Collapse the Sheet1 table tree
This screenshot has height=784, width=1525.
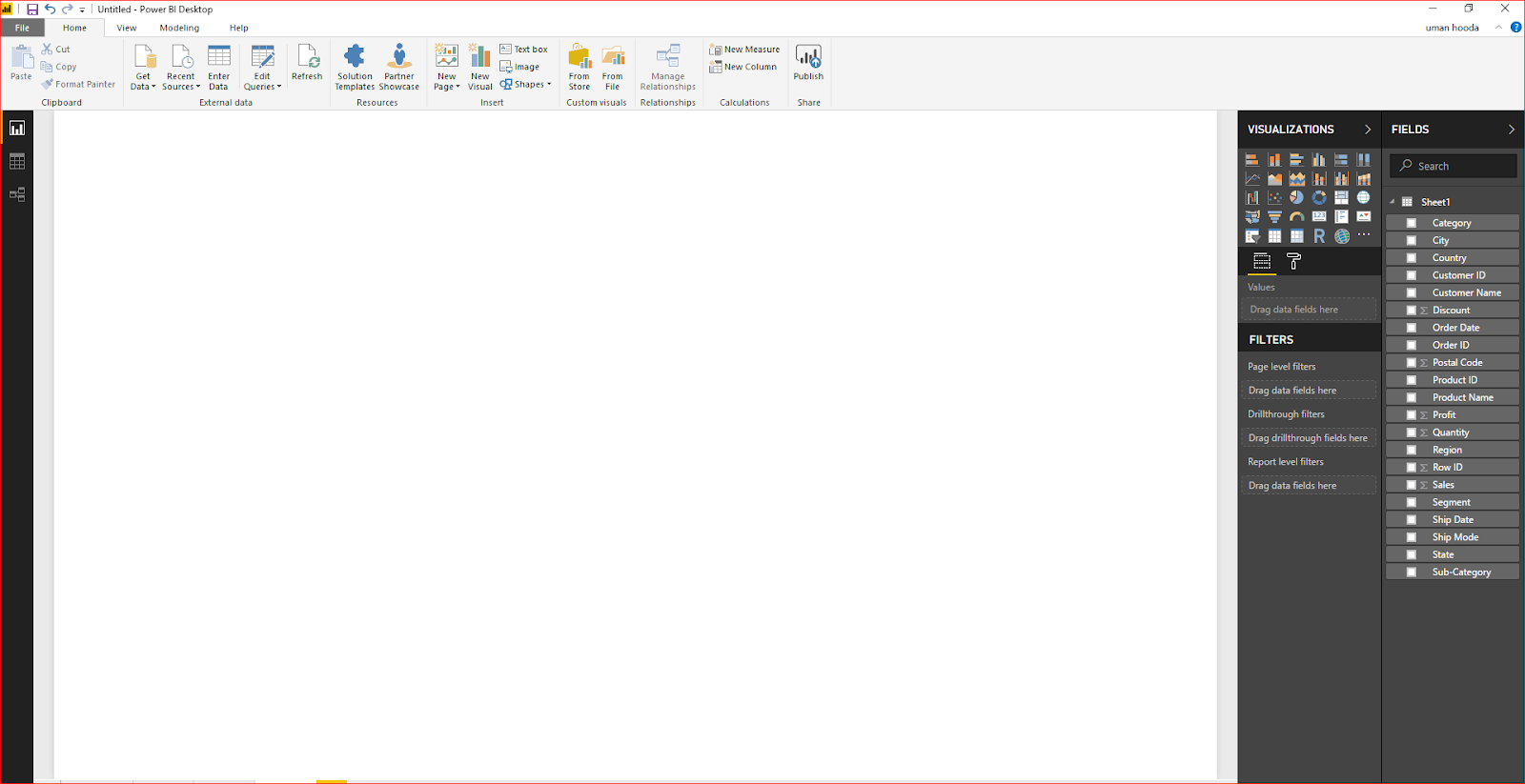(1393, 202)
